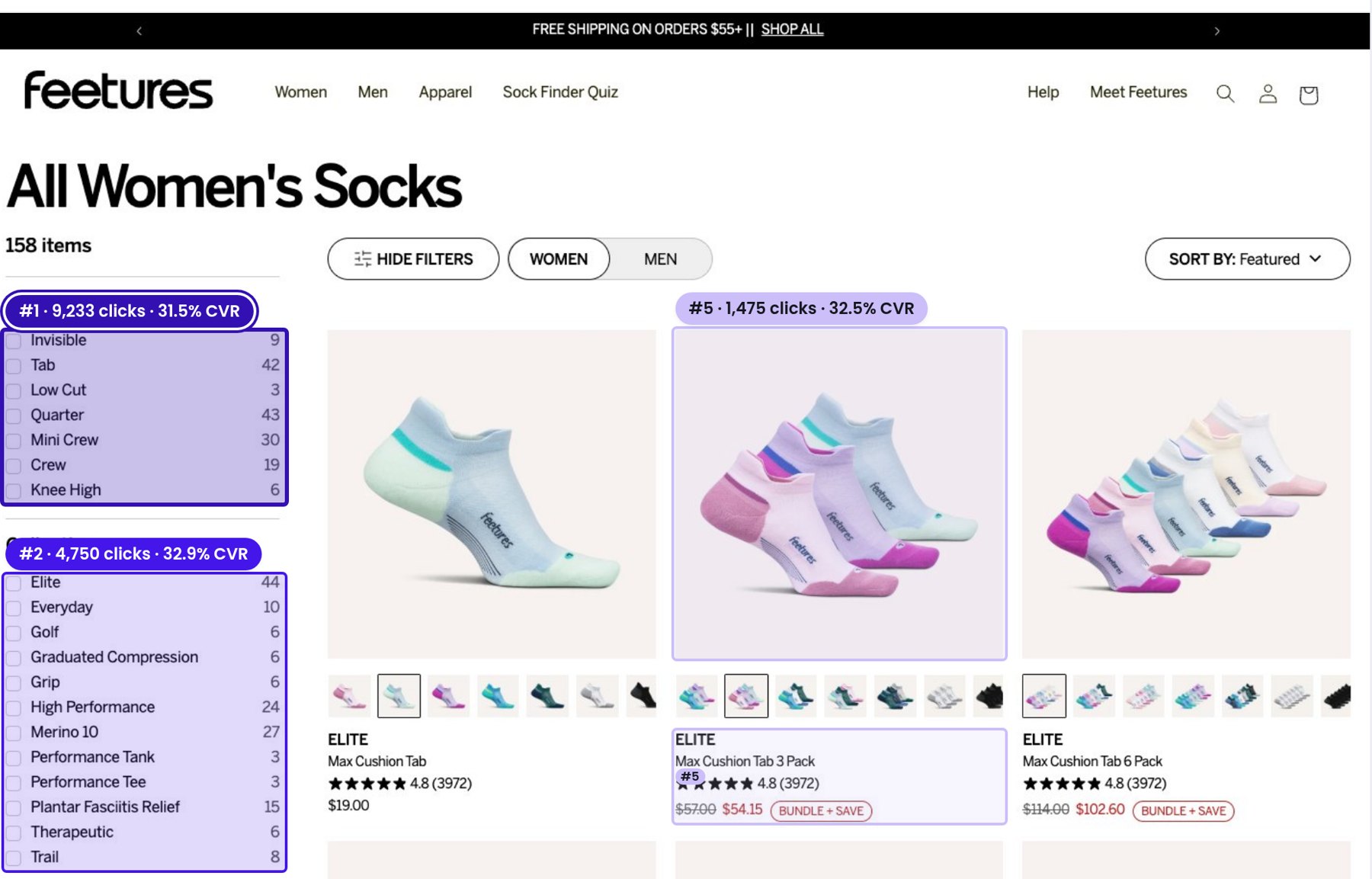Follow the SHOP ALL link
The image size is (1372, 879).
(x=792, y=30)
